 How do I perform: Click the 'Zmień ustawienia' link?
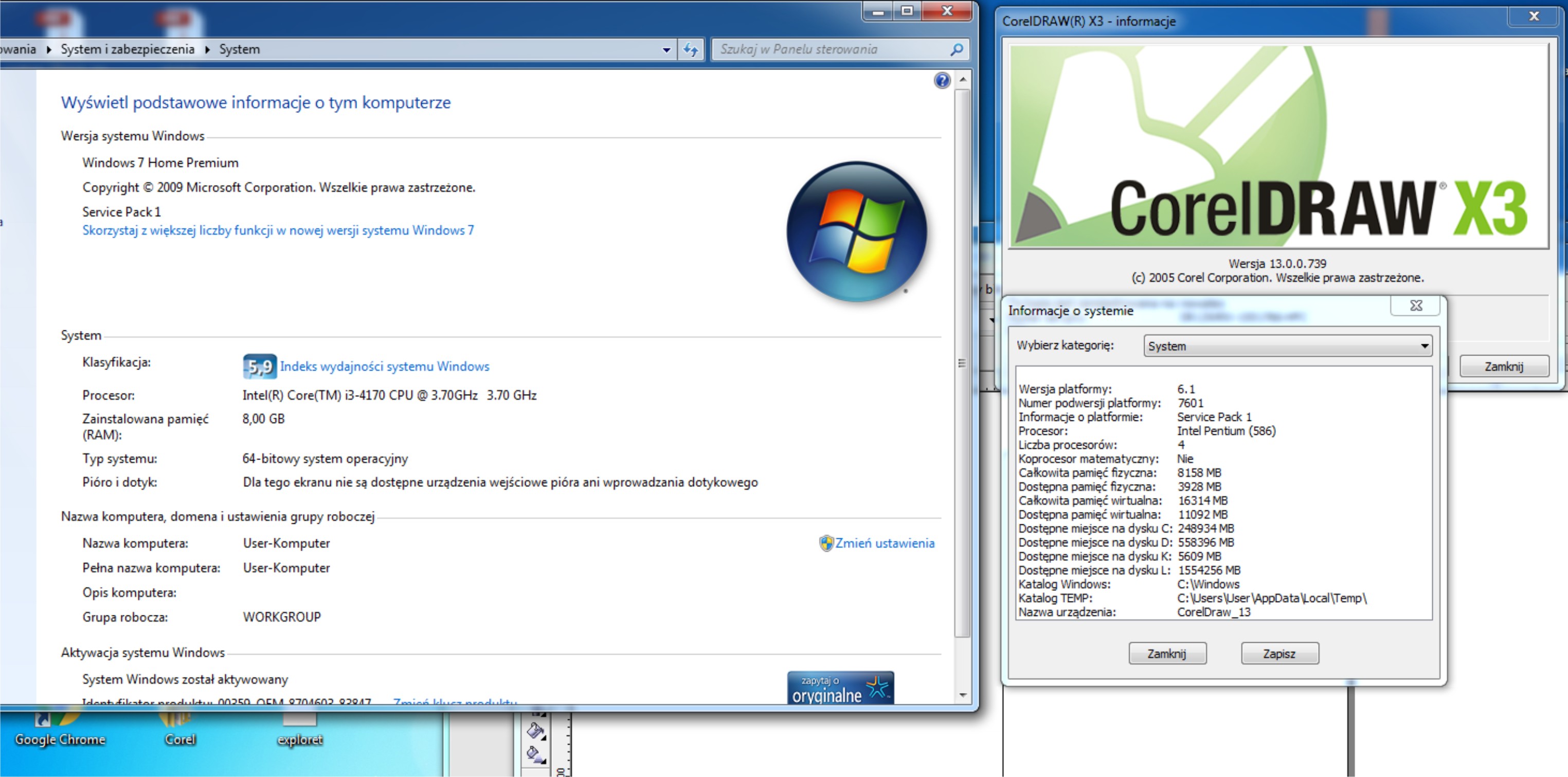(884, 543)
